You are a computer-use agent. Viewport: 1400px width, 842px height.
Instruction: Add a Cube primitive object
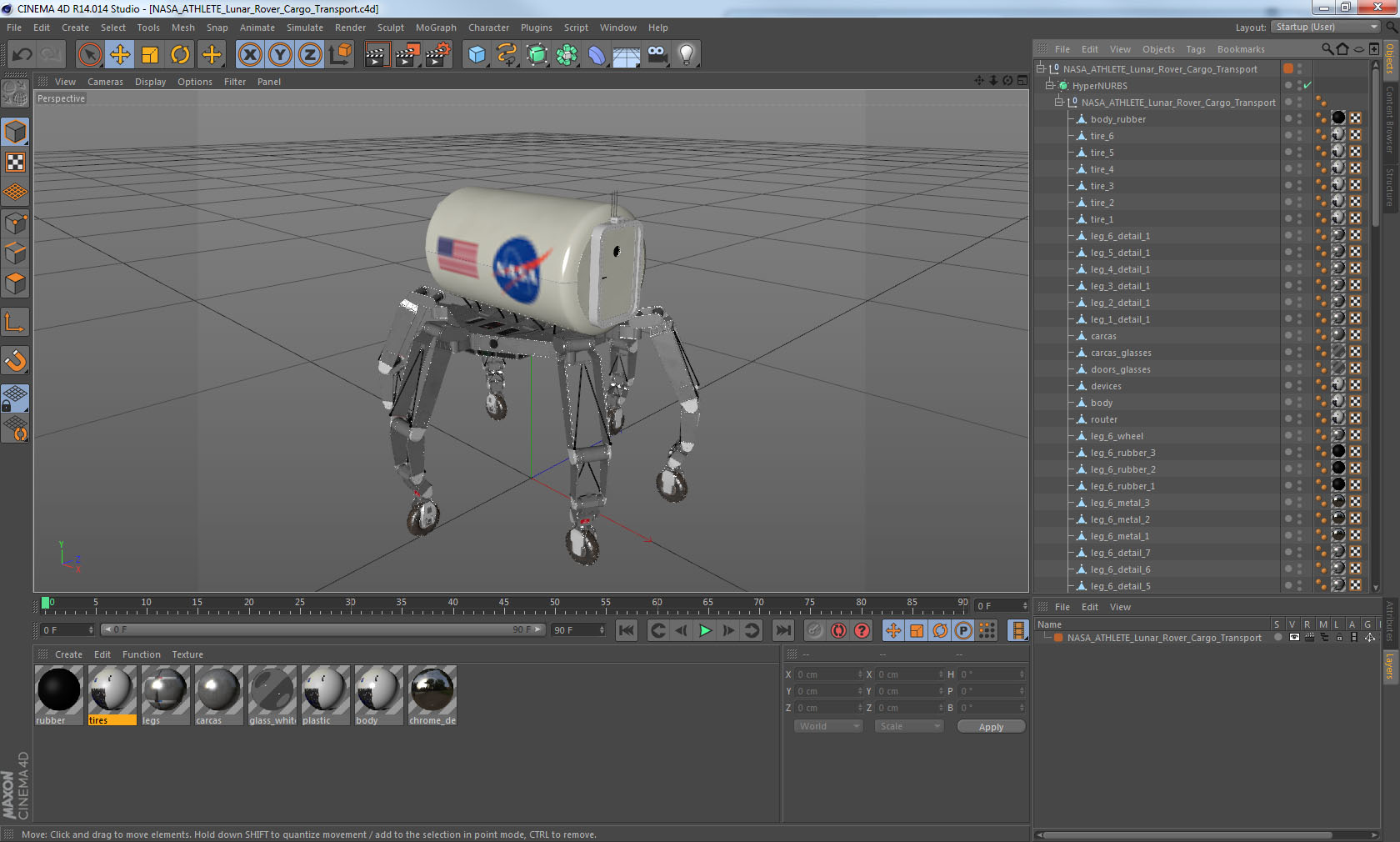click(477, 55)
